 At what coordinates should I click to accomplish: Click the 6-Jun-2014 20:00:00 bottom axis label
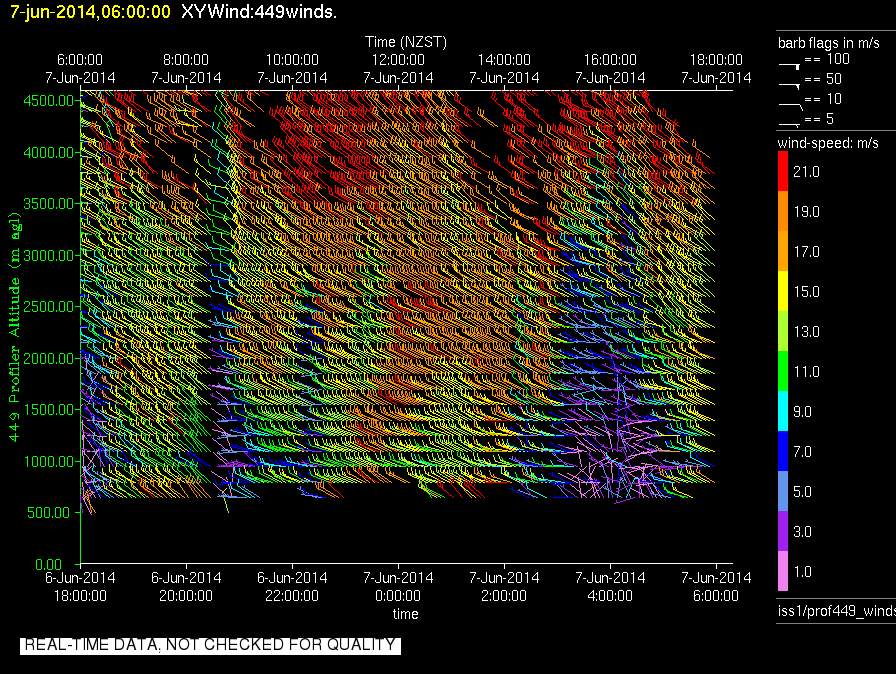tap(186, 587)
